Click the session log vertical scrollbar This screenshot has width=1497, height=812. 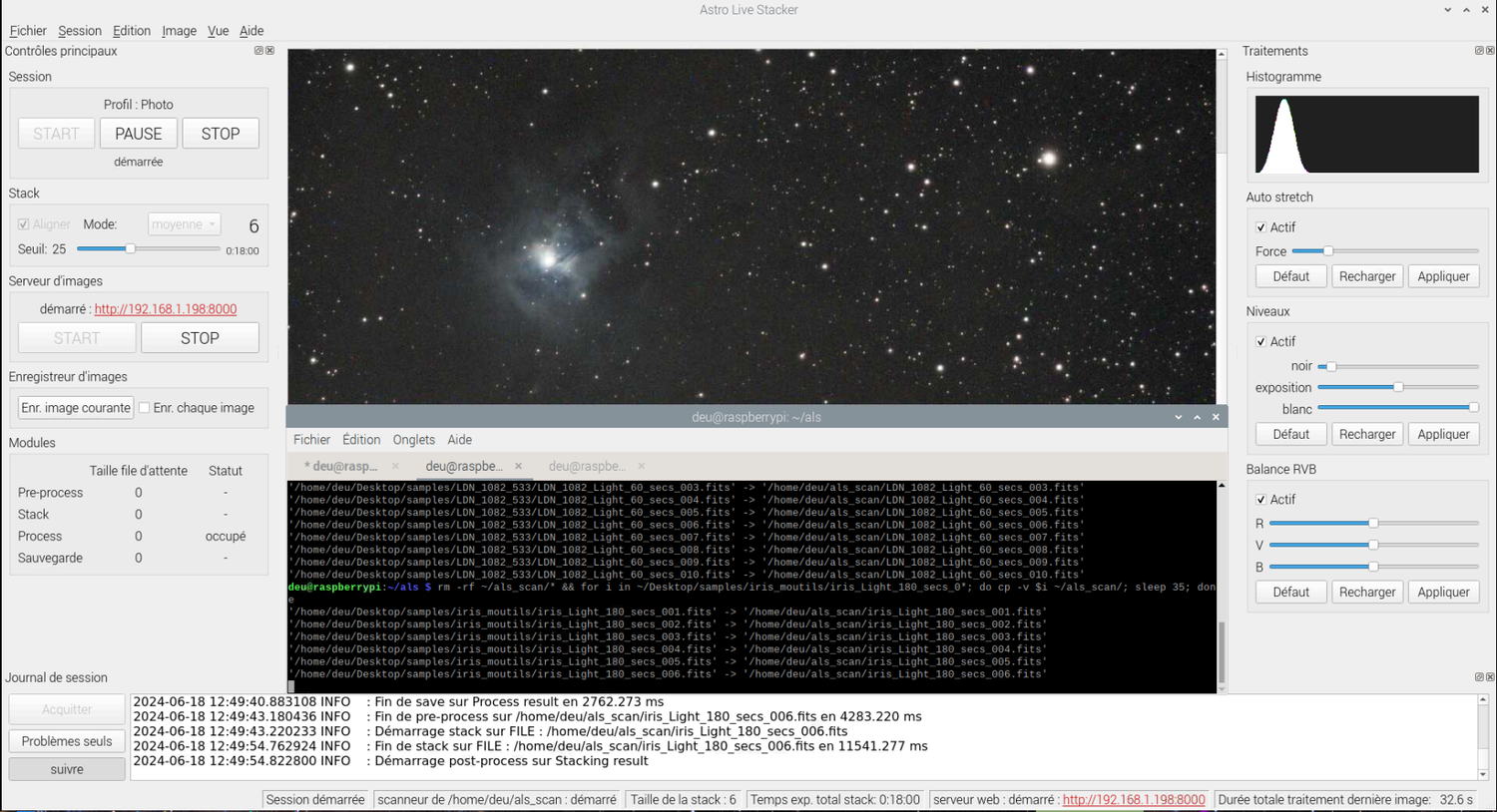point(1483,737)
